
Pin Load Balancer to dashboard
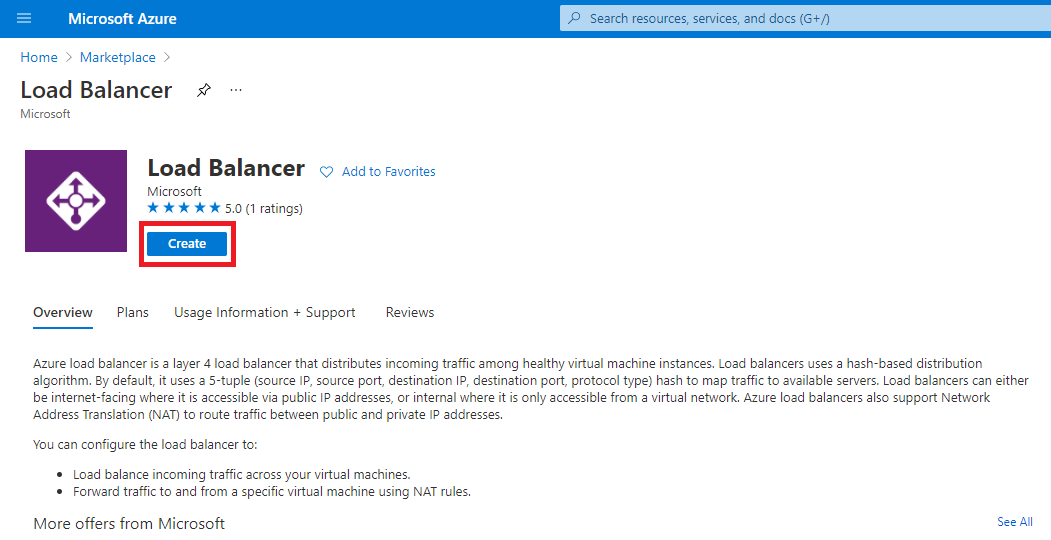pos(204,90)
